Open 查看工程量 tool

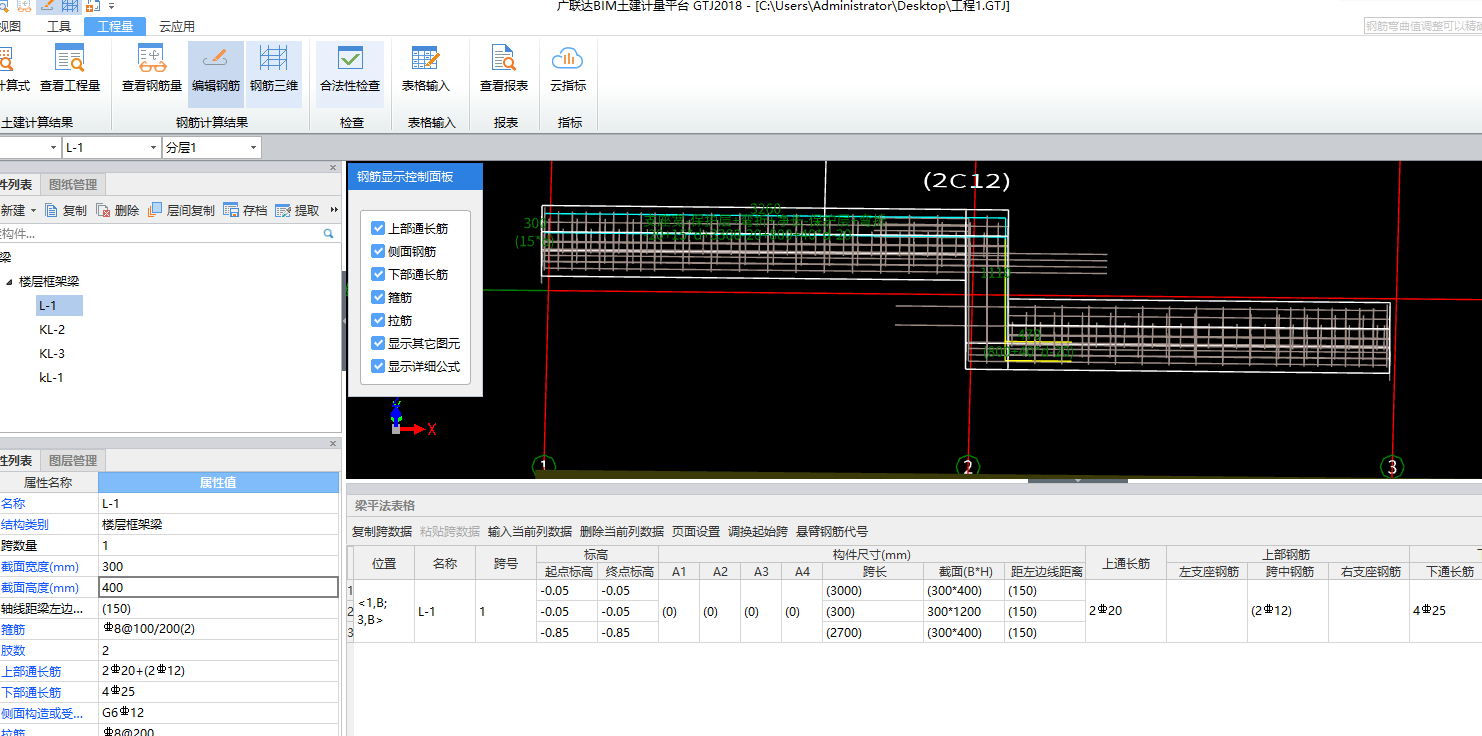[70, 69]
